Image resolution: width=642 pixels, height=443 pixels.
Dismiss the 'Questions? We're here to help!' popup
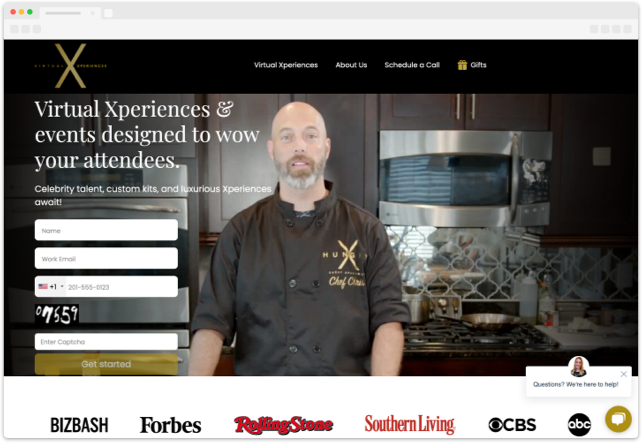click(624, 374)
